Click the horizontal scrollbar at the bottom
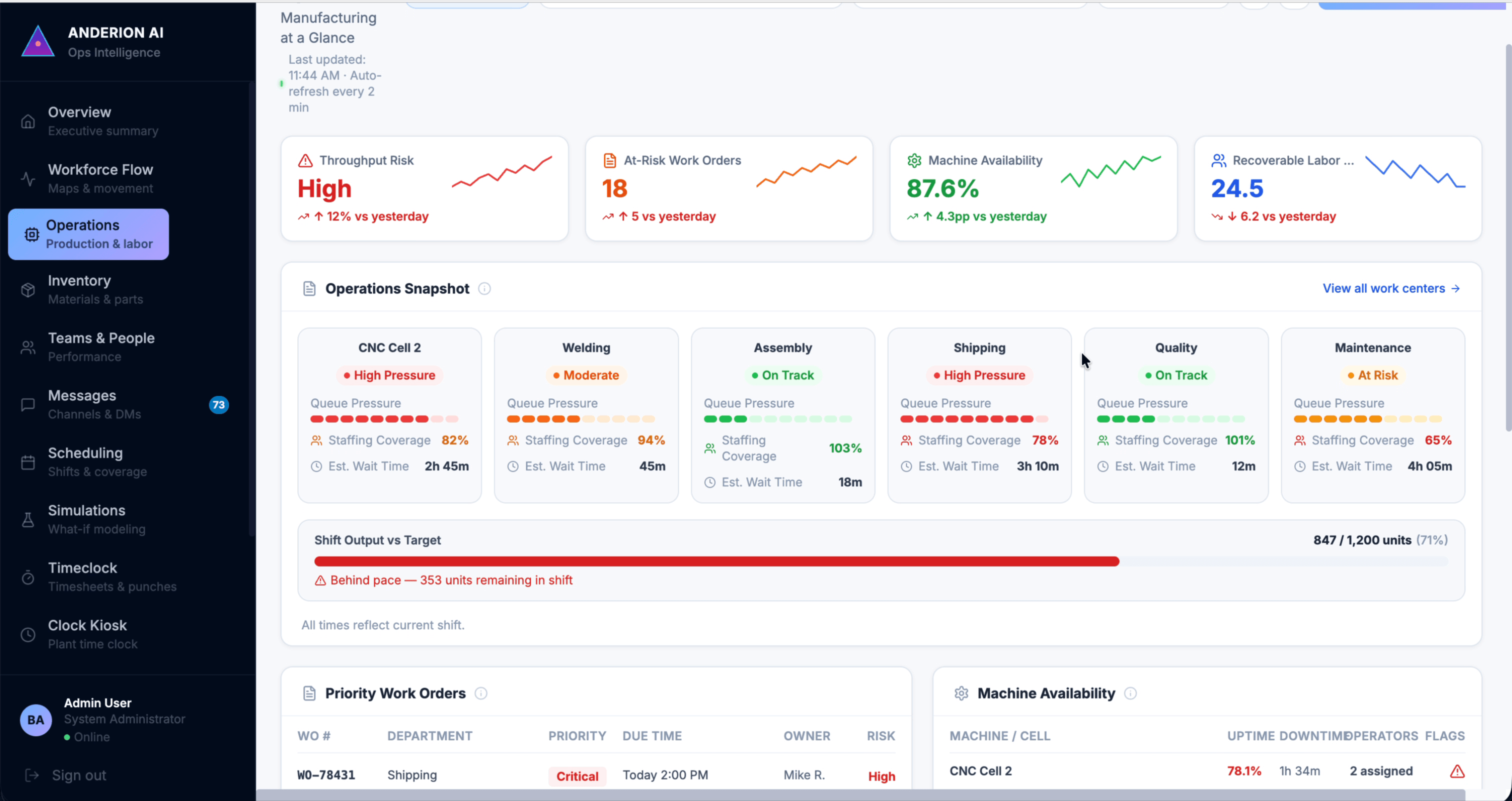Image resolution: width=1512 pixels, height=801 pixels. tap(860, 795)
